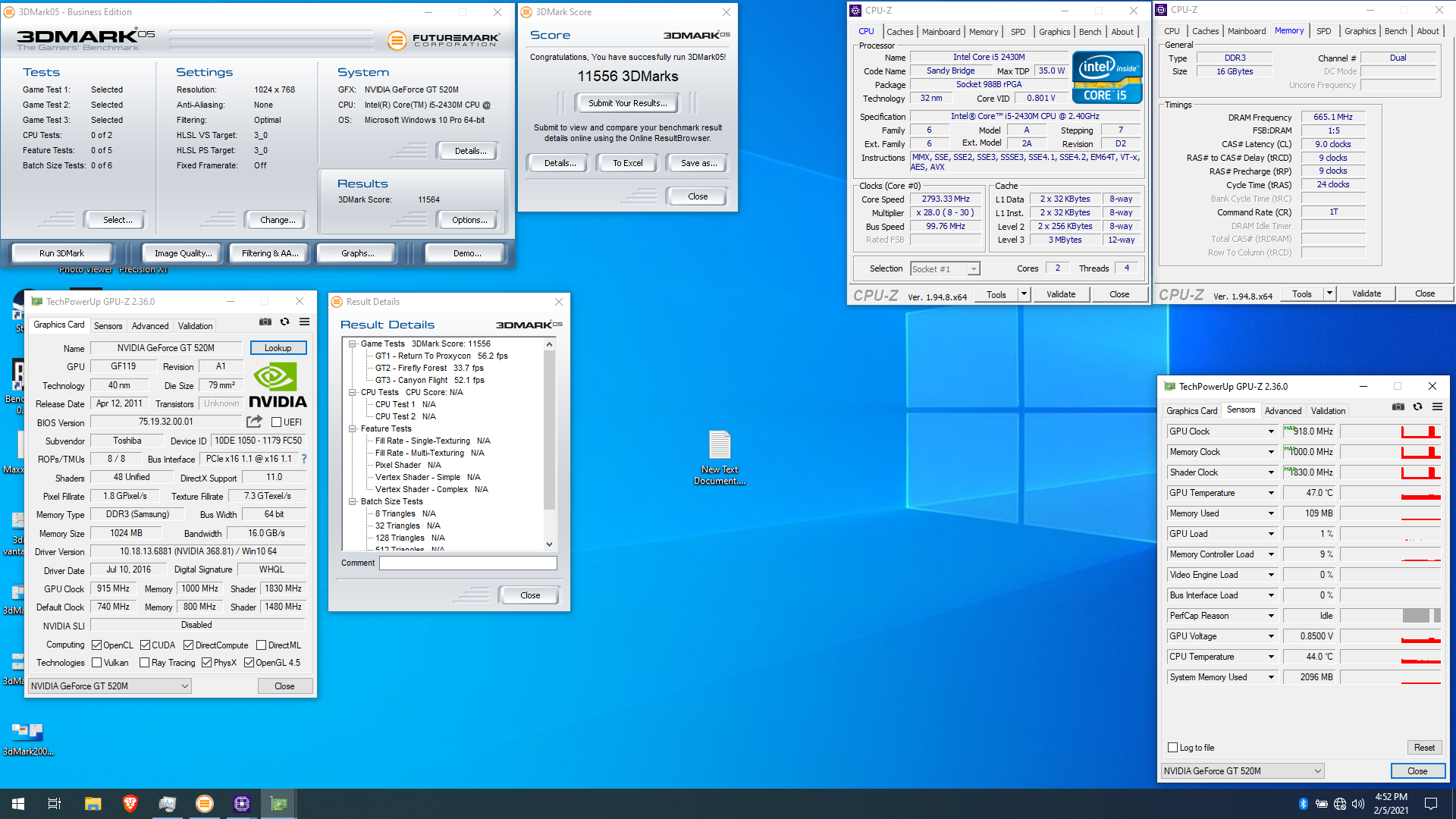The height and width of the screenshot is (819, 1456).
Task: Toggle Ray Tracing checkbox
Action: pos(144,663)
